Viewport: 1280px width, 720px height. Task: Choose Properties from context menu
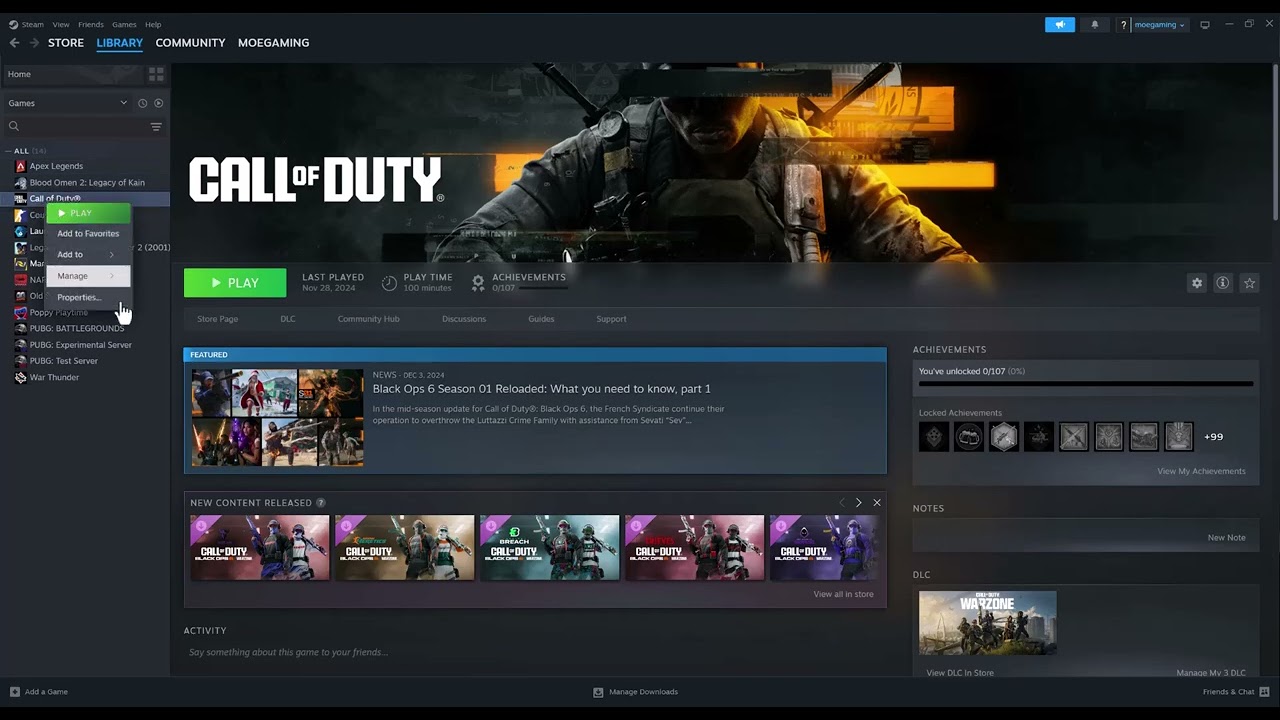[x=79, y=297]
